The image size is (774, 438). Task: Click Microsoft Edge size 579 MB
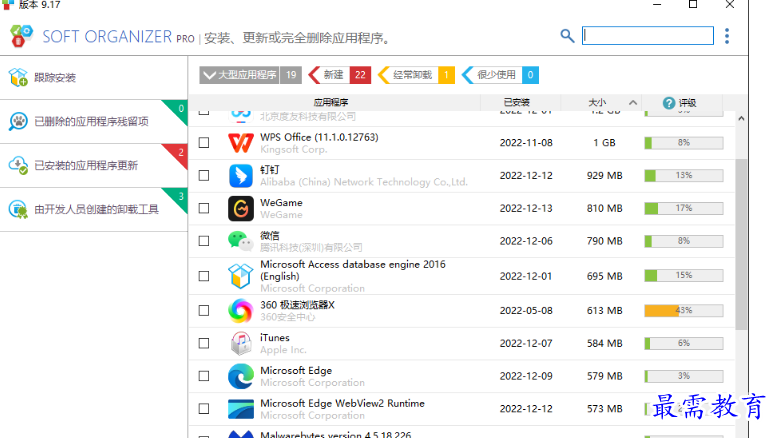tap(604, 376)
